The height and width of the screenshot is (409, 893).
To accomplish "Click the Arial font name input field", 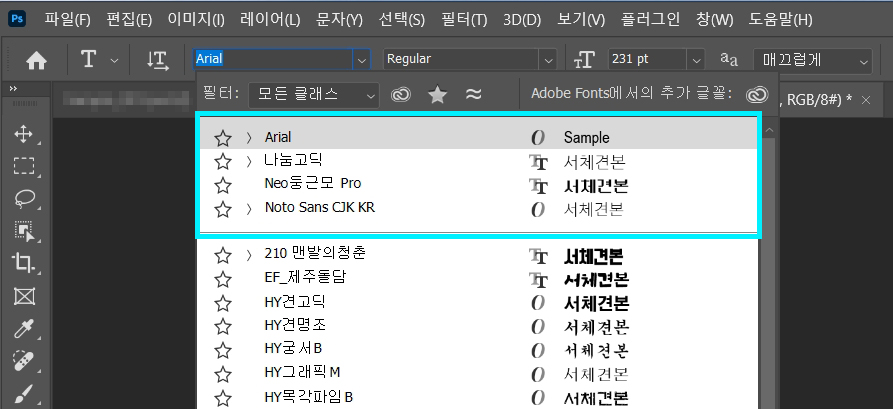I will (x=273, y=59).
